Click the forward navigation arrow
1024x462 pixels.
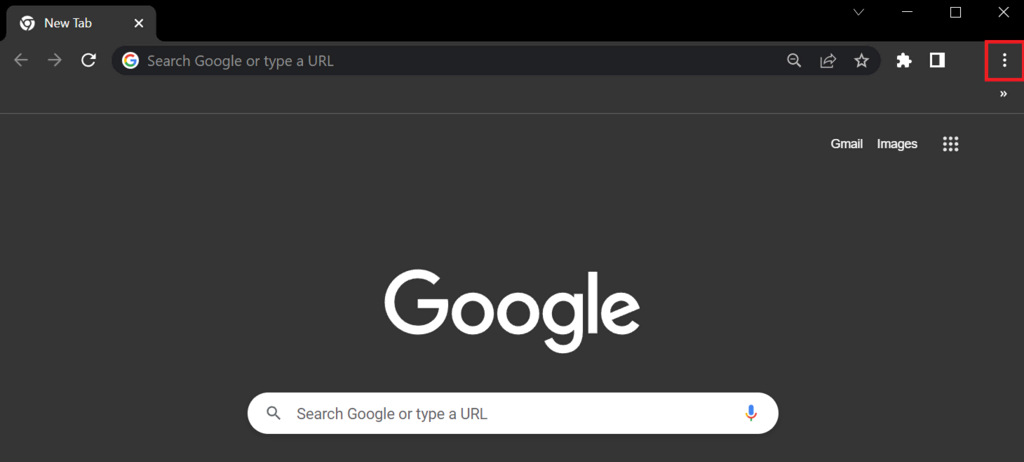click(55, 61)
